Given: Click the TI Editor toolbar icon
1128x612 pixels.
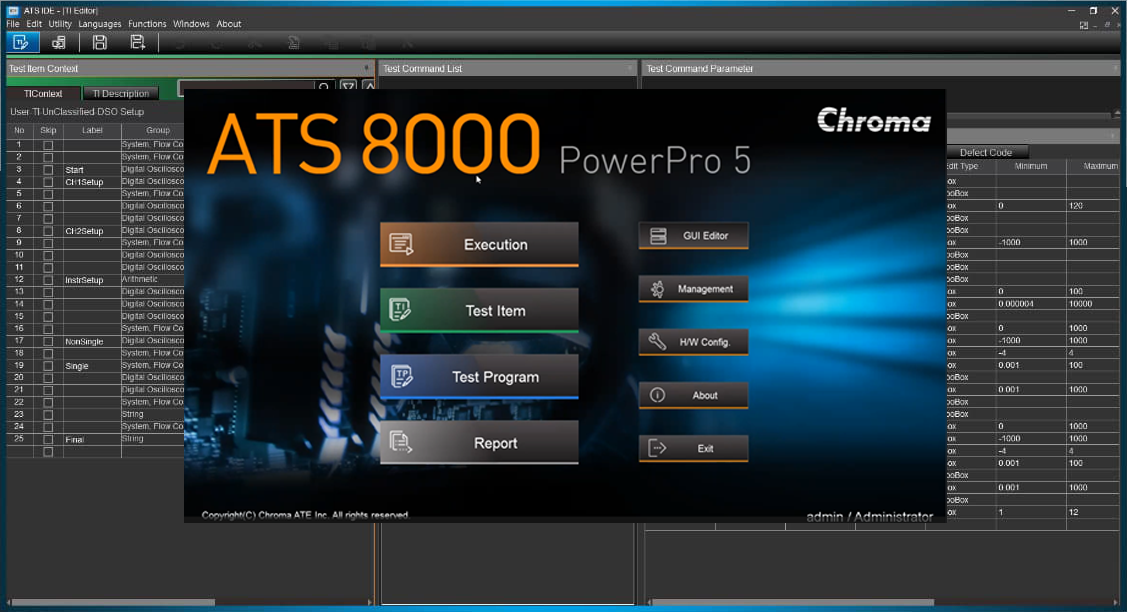Looking at the screenshot, I should [x=21, y=42].
